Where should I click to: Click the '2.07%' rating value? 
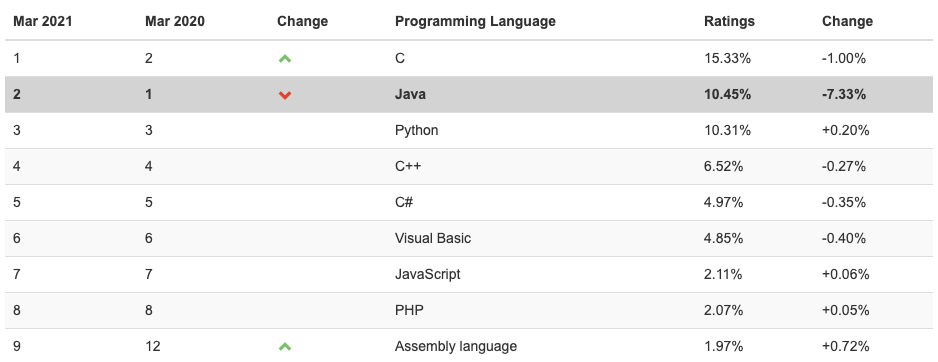724,310
